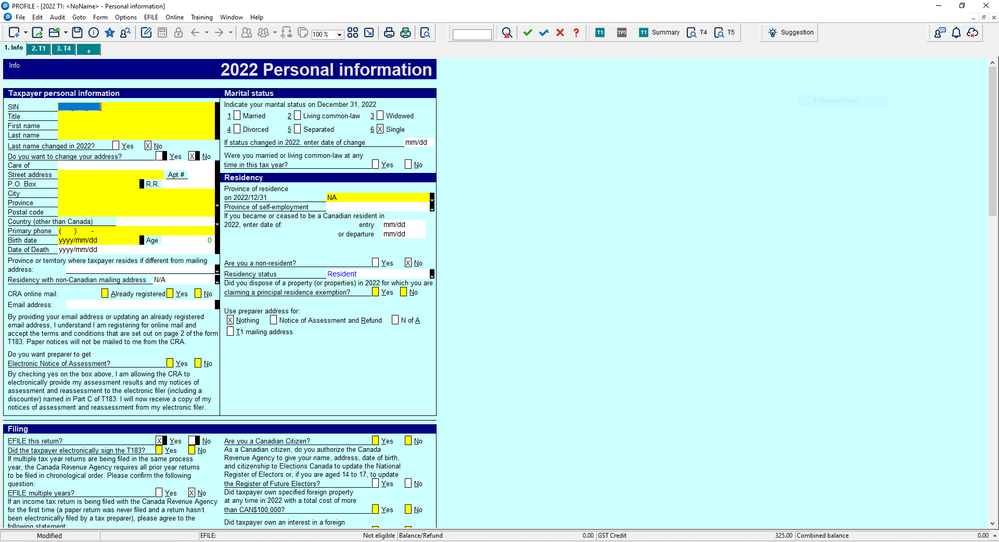Viewport: 999px width, 542px height.
Task: Check the Separated marital status box
Action: pyautogui.click(x=297, y=129)
